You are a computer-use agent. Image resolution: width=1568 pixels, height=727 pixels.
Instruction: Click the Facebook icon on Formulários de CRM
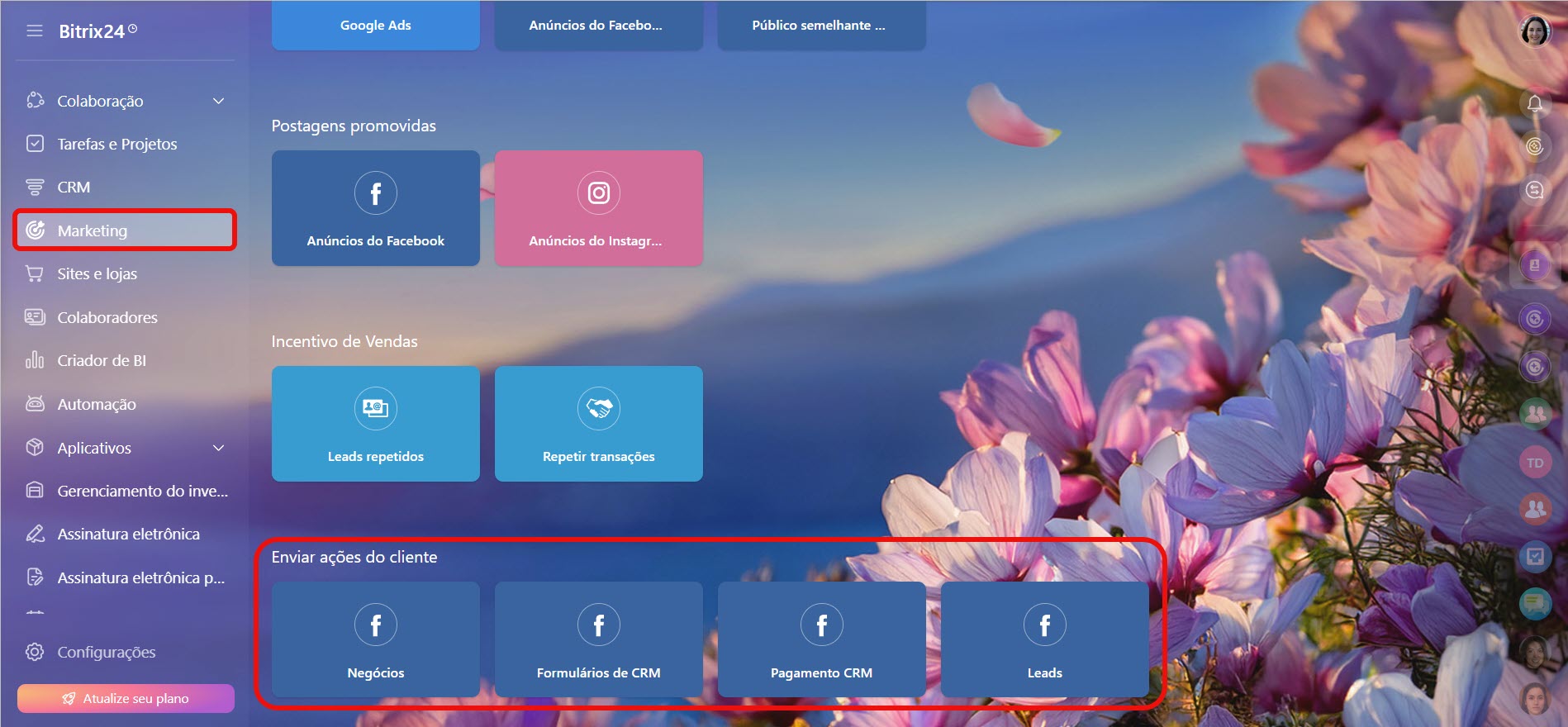tap(599, 625)
